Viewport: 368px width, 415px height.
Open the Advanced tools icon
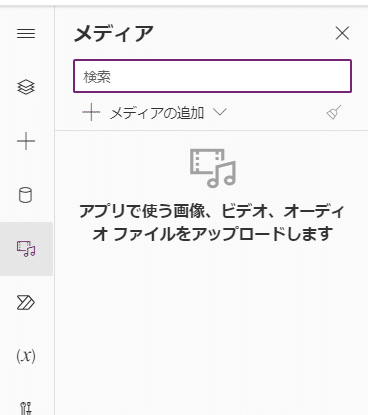coord(26,408)
